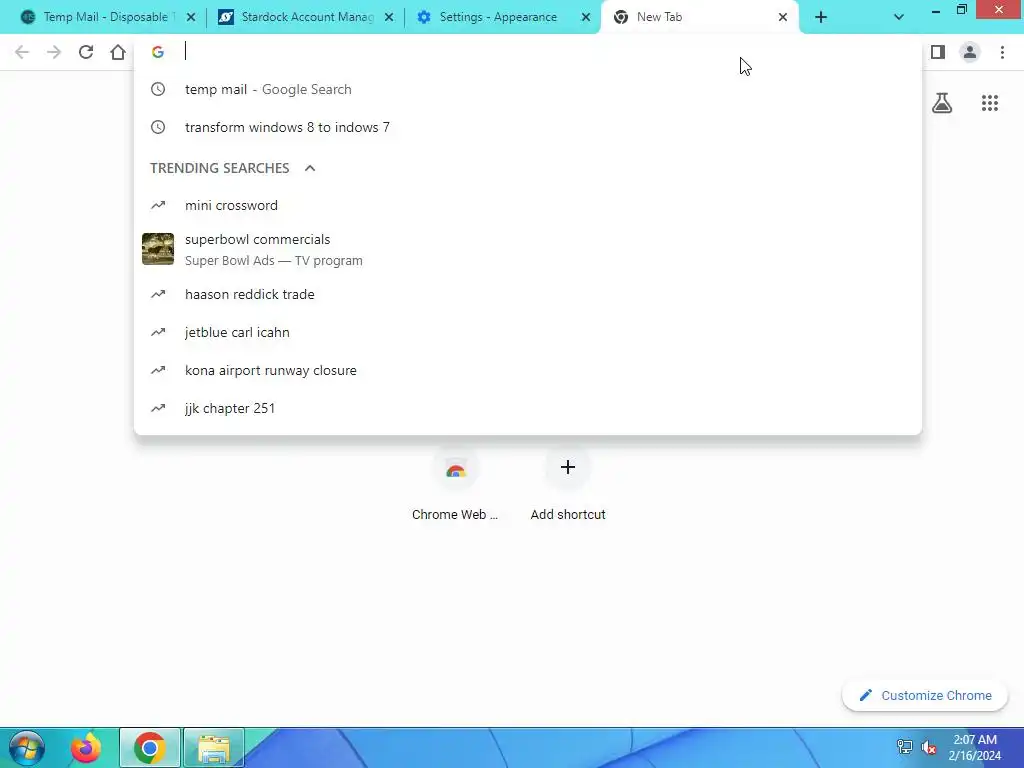Go to the home page
This screenshot has height=768, width=1024.
click(118, 52)
